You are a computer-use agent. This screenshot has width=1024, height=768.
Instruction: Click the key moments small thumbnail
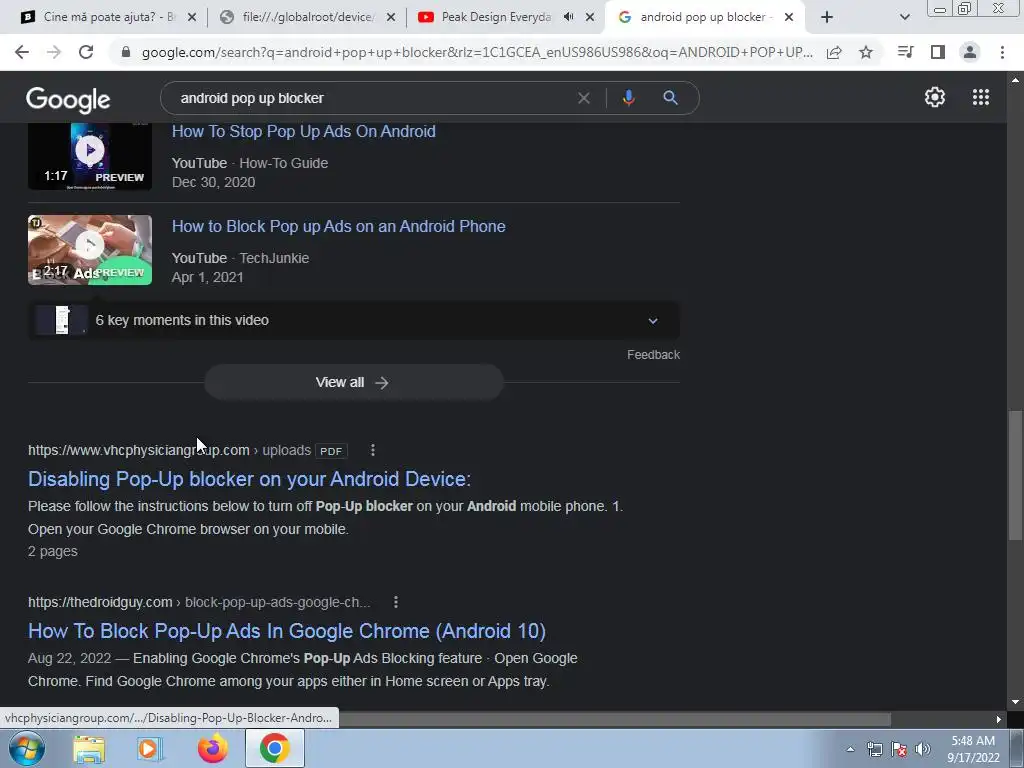point(61,320)
